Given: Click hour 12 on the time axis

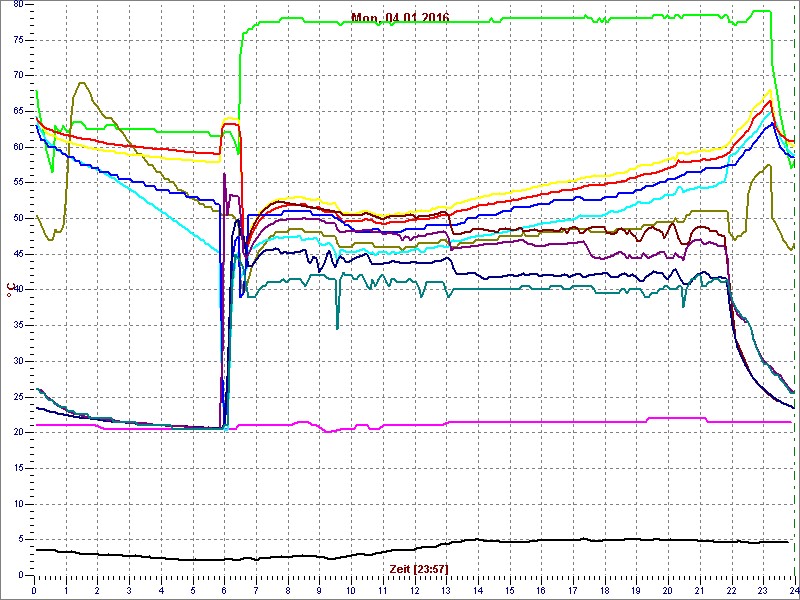Looking at the screenshot, I should [414, 590].
